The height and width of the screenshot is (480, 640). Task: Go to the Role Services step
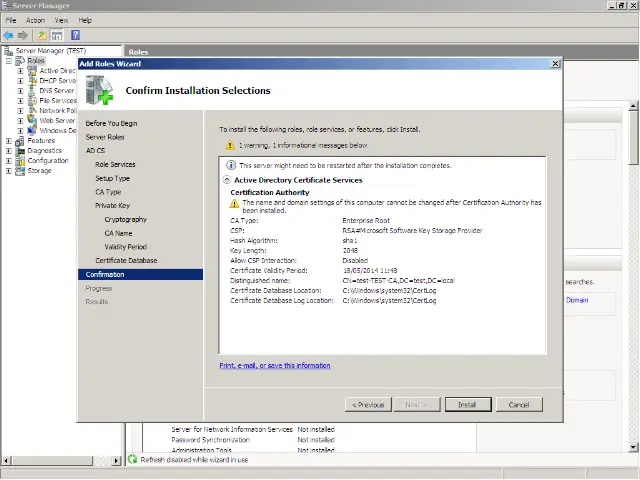tap(115, 164)
